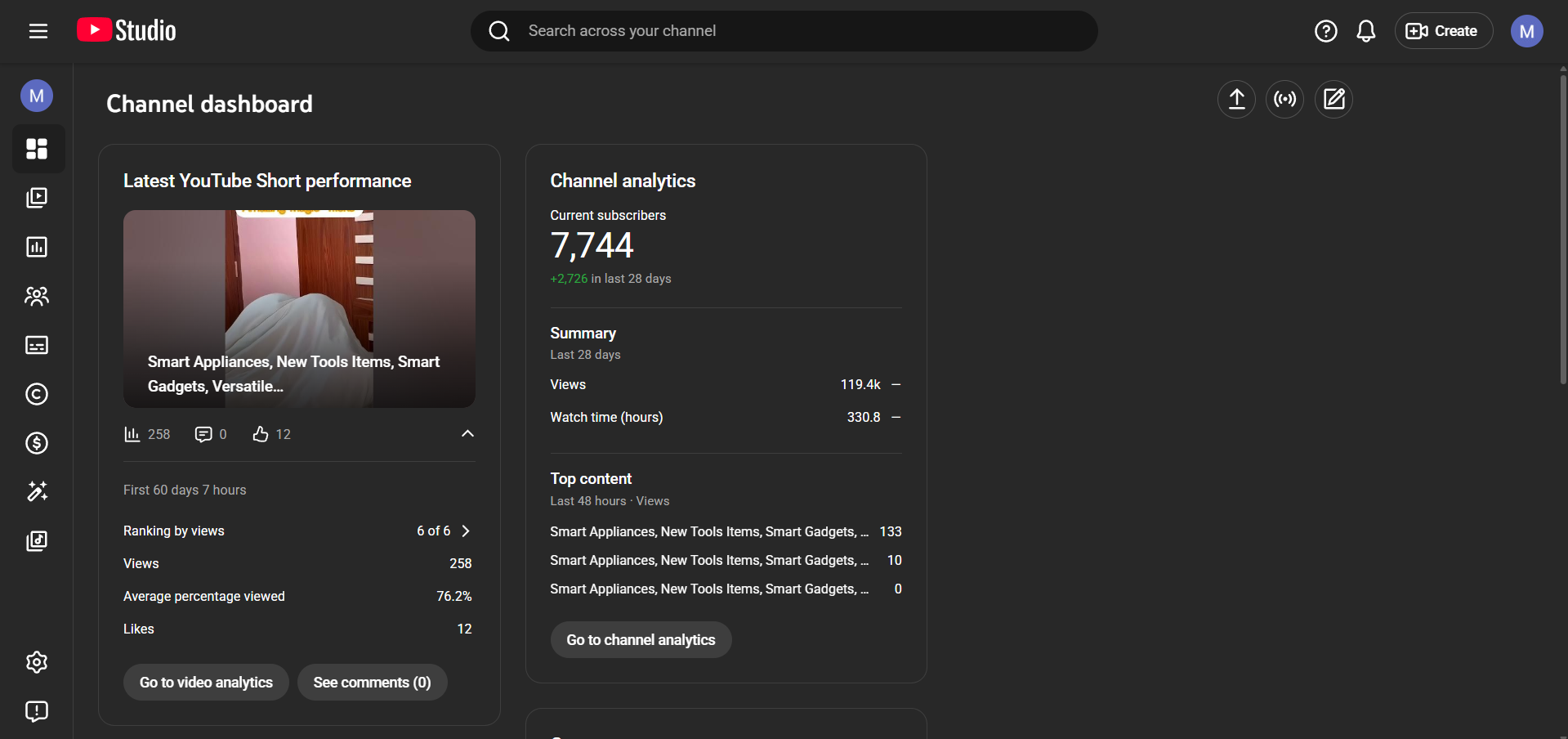Collapse the Short performance details chevron
The width and height of the screenshot is (1568, 739).
click(x=467, y=433)
